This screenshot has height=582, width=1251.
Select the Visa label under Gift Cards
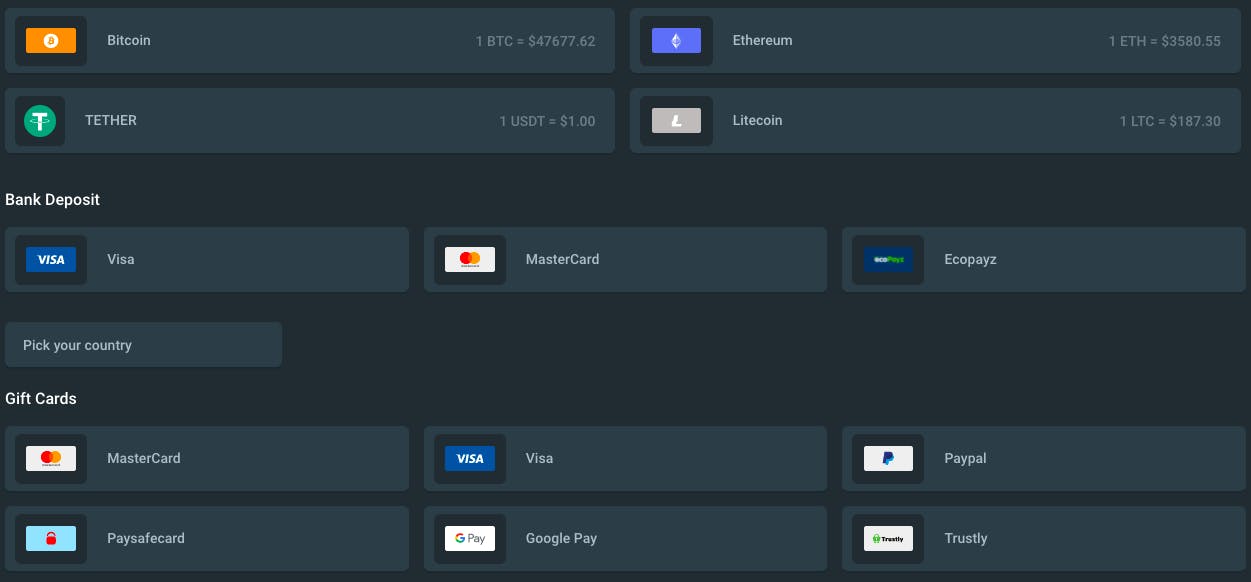[x=539, y=459]
